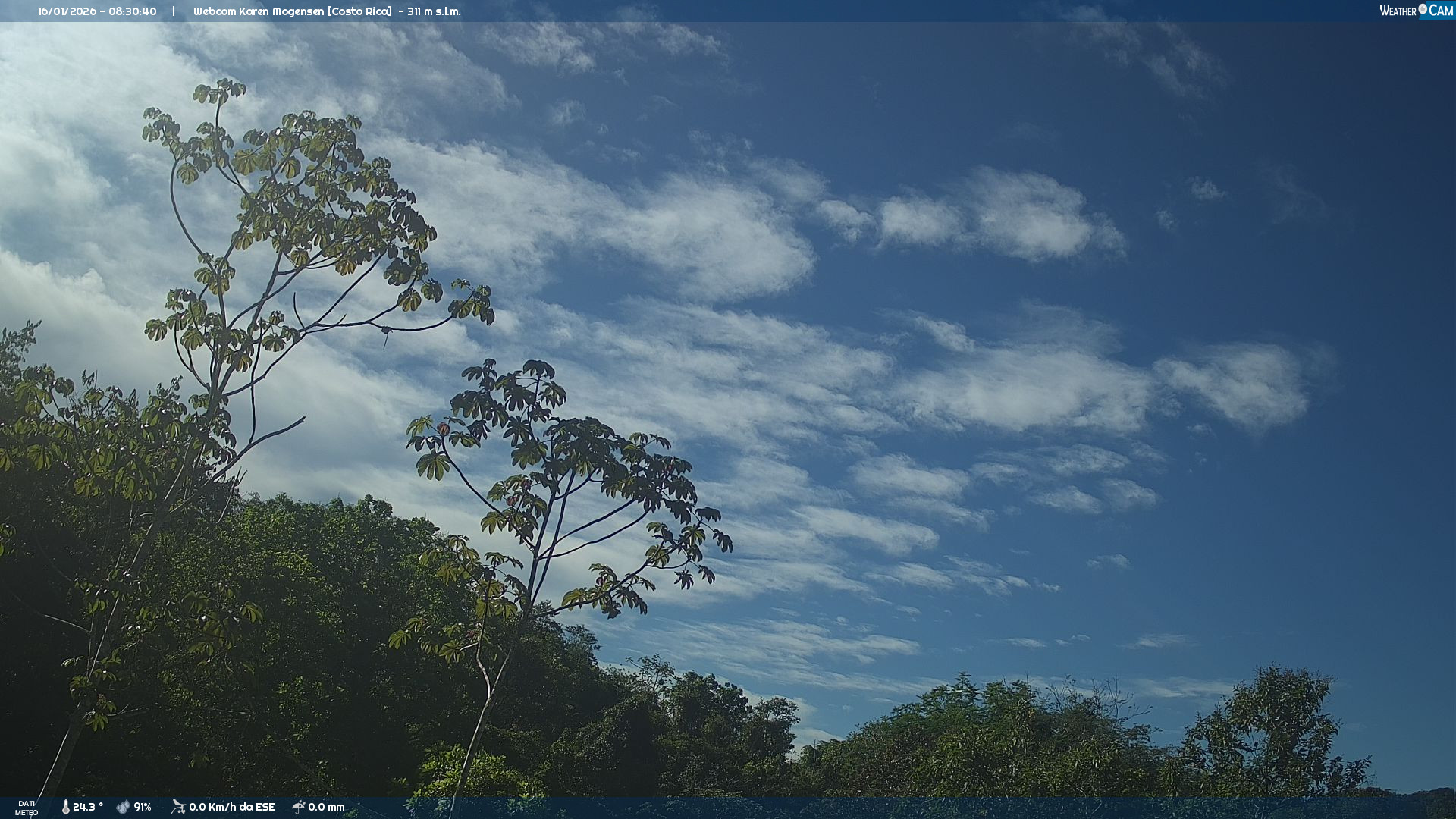The height and width of the screenshot is (819, 1456).
Task: Click the rain umbrella precipitation icon
Action: pyautogui.click(x=299, y=807)
